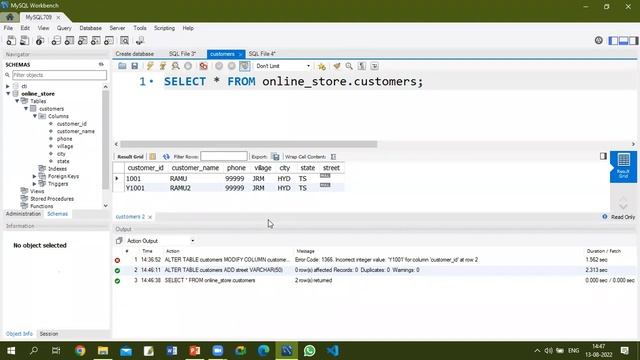The height and width of the screenshot is (360, 640).
Task: Click the editor horizontal scrollbar
Action: (x=249, y=144)
